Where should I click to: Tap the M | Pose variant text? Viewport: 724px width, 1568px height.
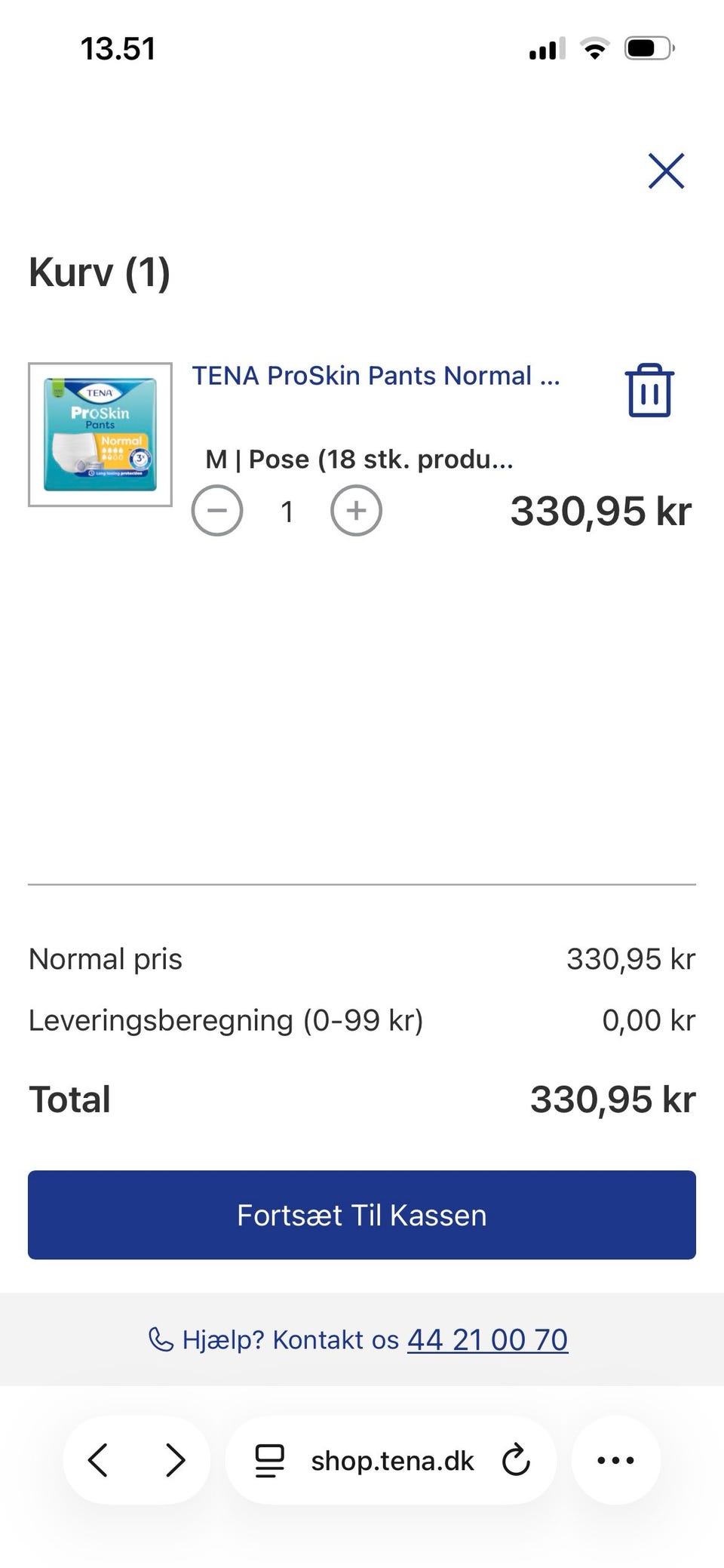click(x=359, y=459)
